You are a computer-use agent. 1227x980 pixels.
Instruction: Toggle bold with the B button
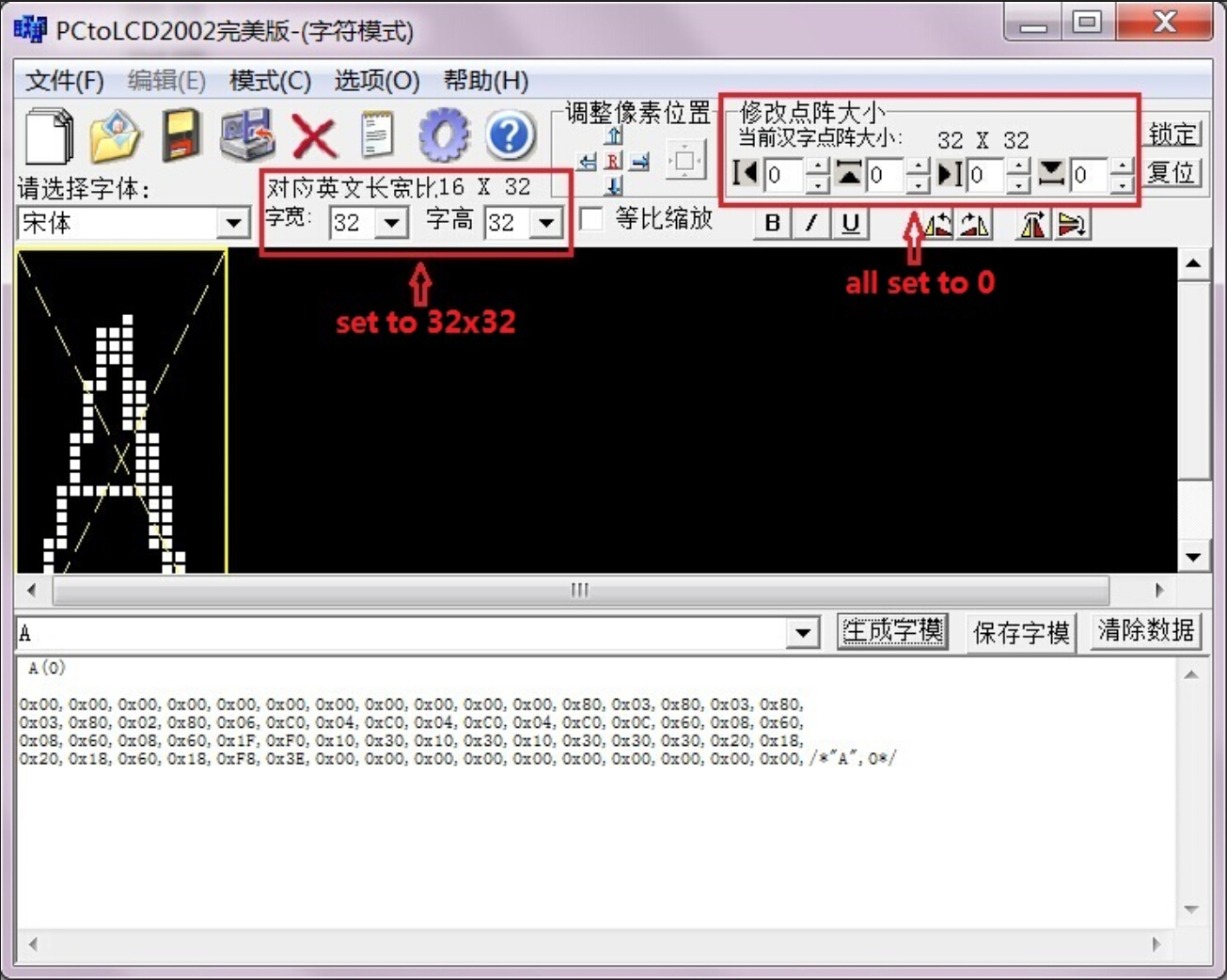coord(772,223)
